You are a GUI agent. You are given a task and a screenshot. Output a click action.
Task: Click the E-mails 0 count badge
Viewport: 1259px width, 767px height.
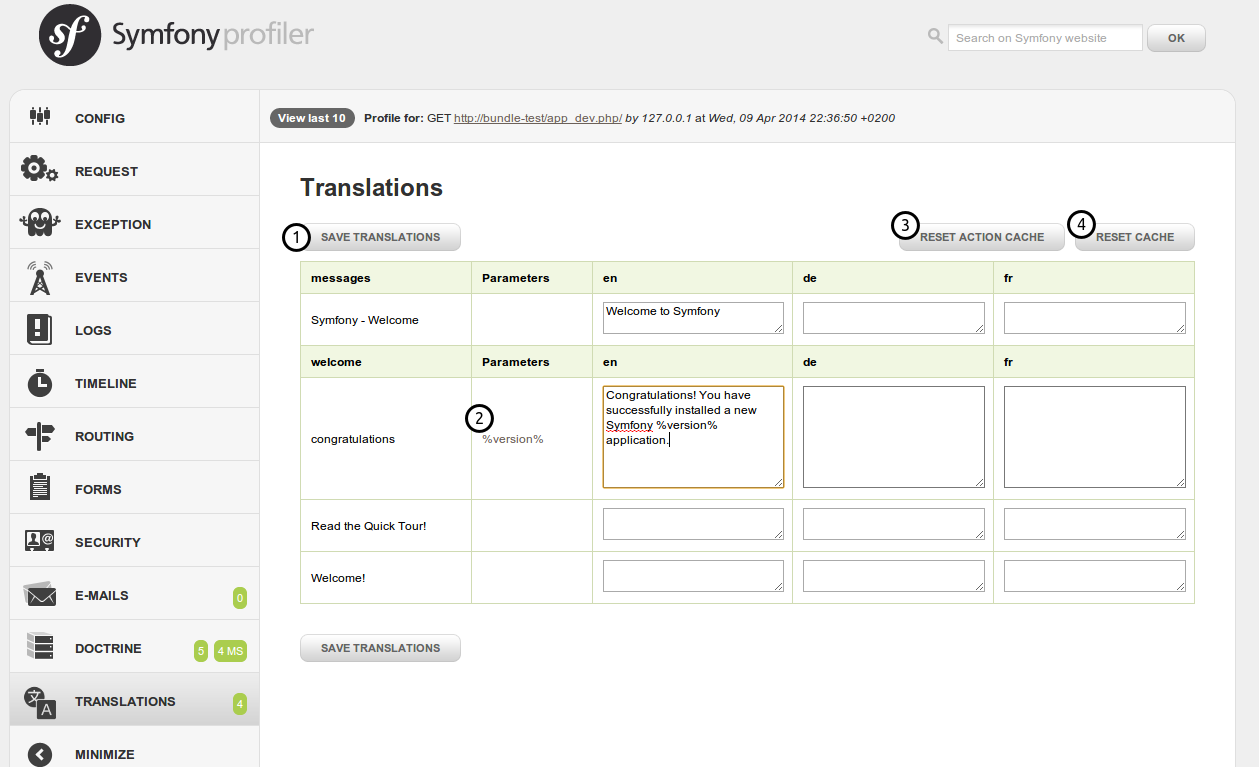click(x=240, y=598)
